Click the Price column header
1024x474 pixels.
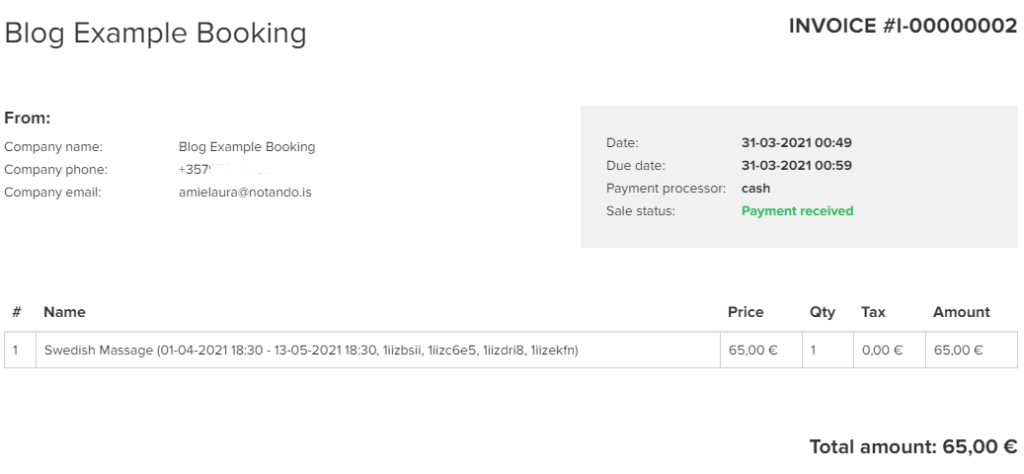point(745,312)
